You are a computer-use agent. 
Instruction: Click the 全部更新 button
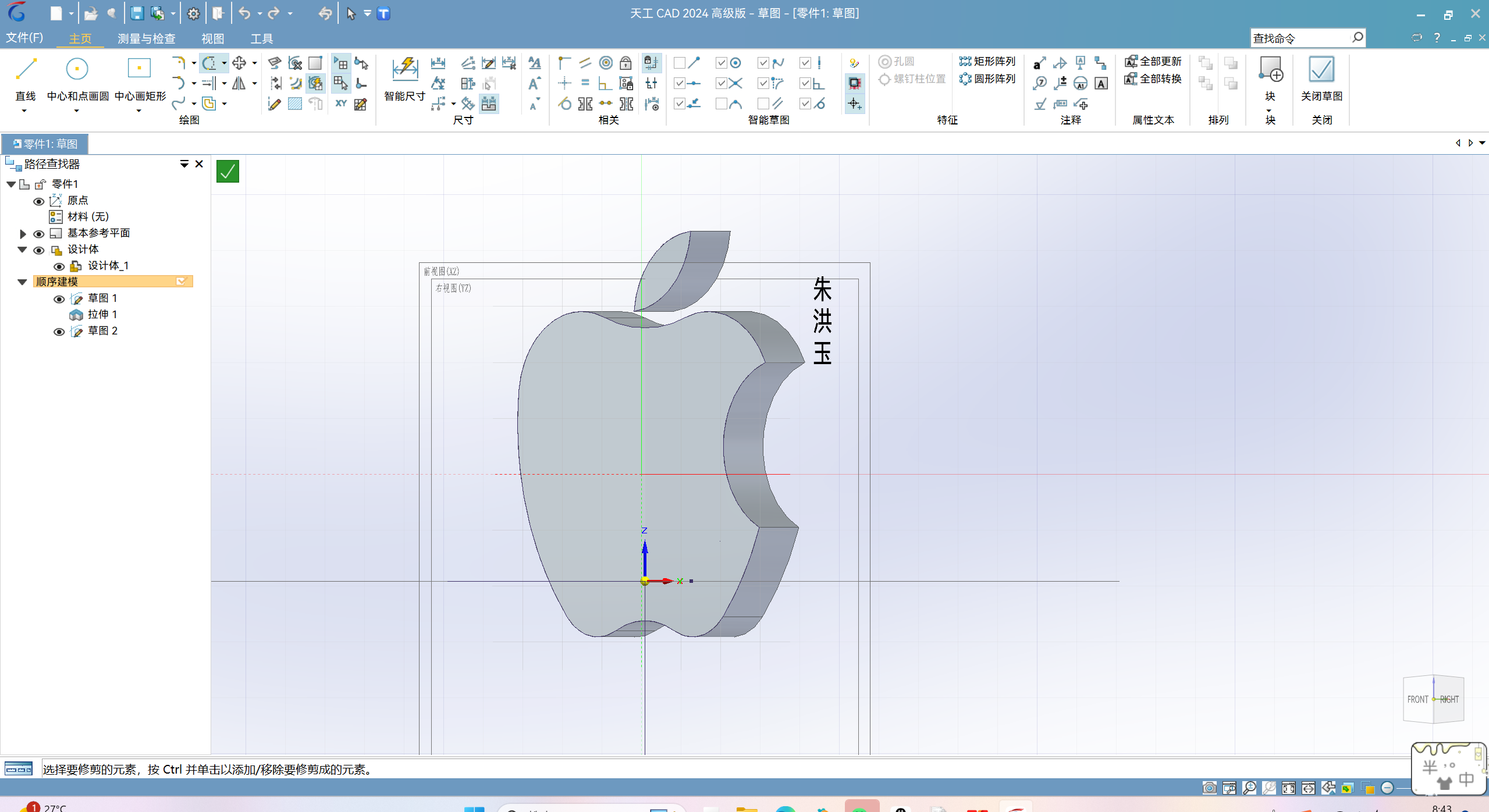coord(1153,61)
